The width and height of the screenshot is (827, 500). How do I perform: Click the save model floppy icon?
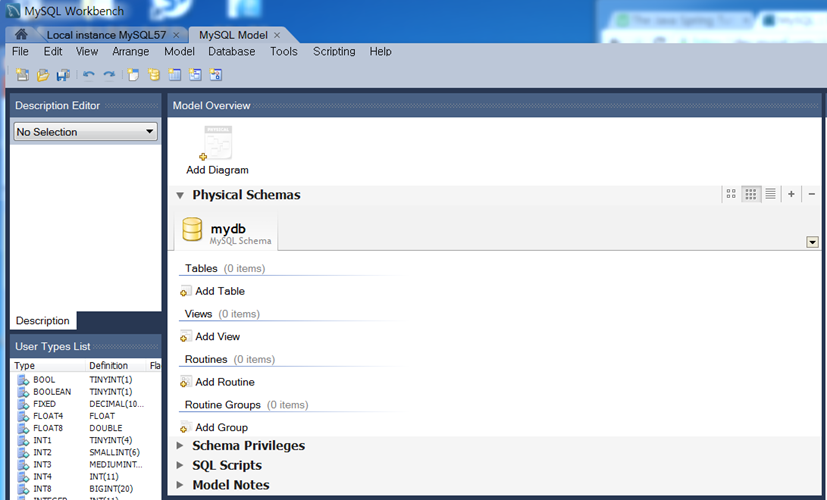(63, 75)
